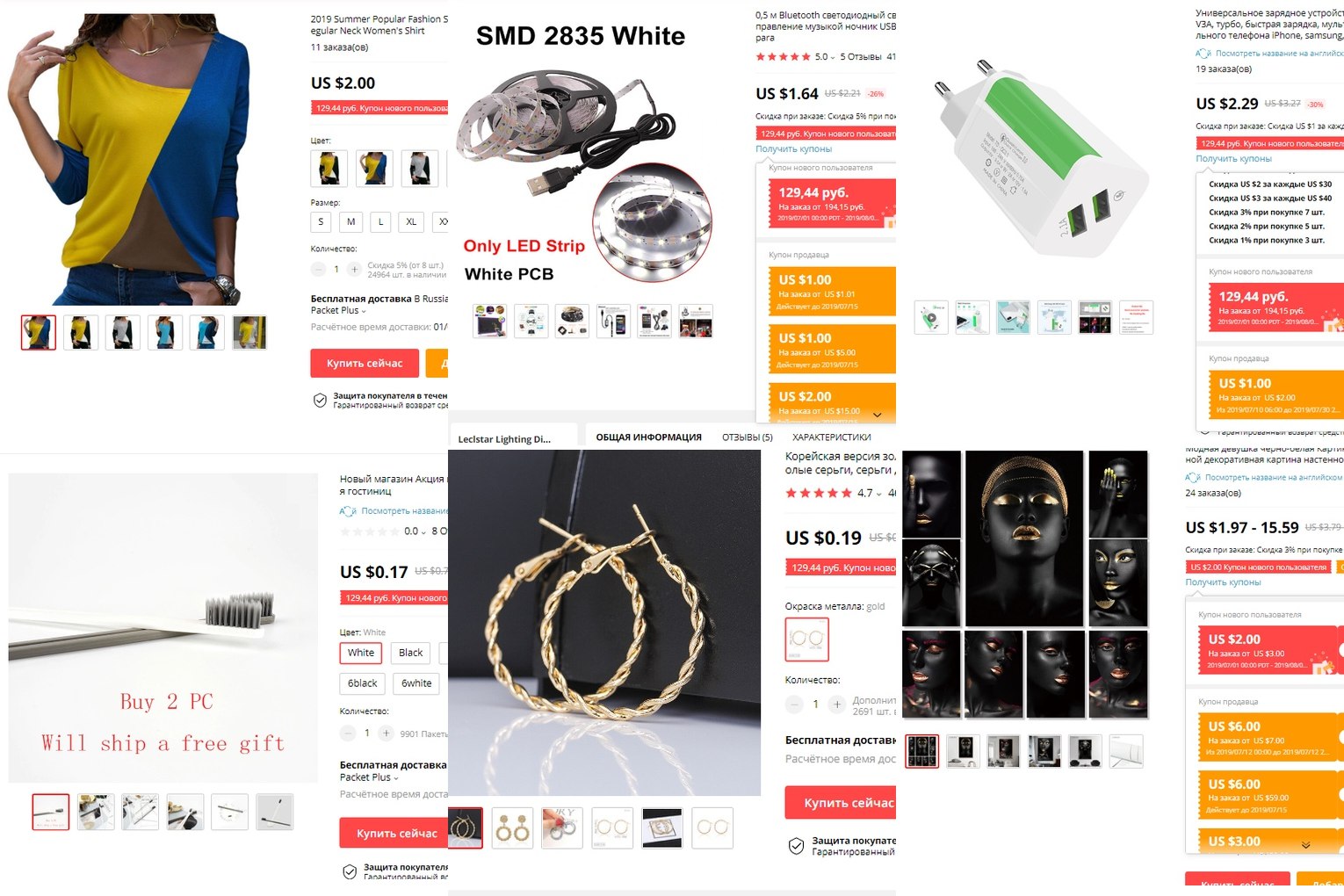The width and height of the screenshot is (1344, 896).
Task: Expand coupon list chevron in painting listing
Action: pyautogui.click(x=1305, y=845)
